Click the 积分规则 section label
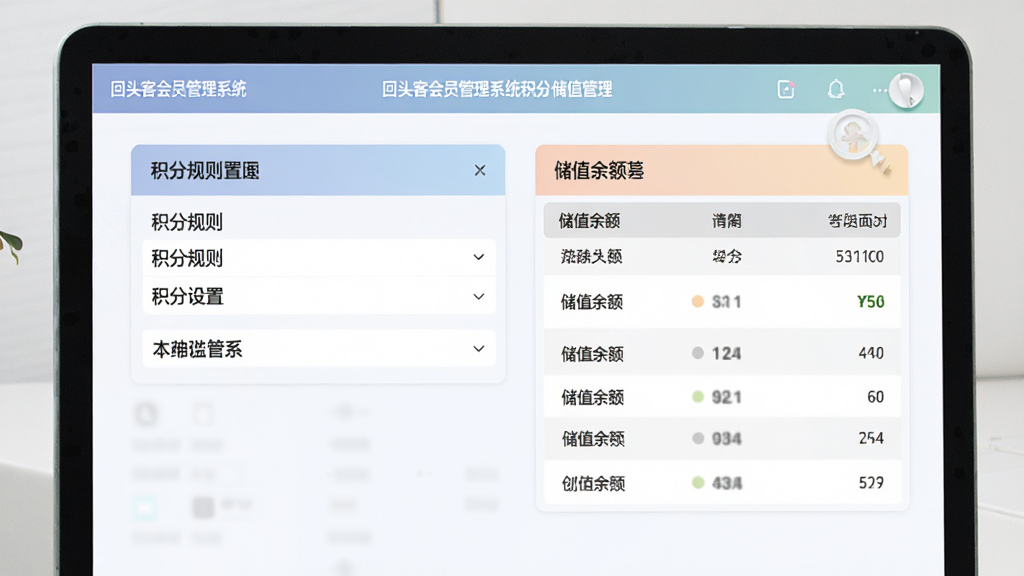 [x=187, y=222]
